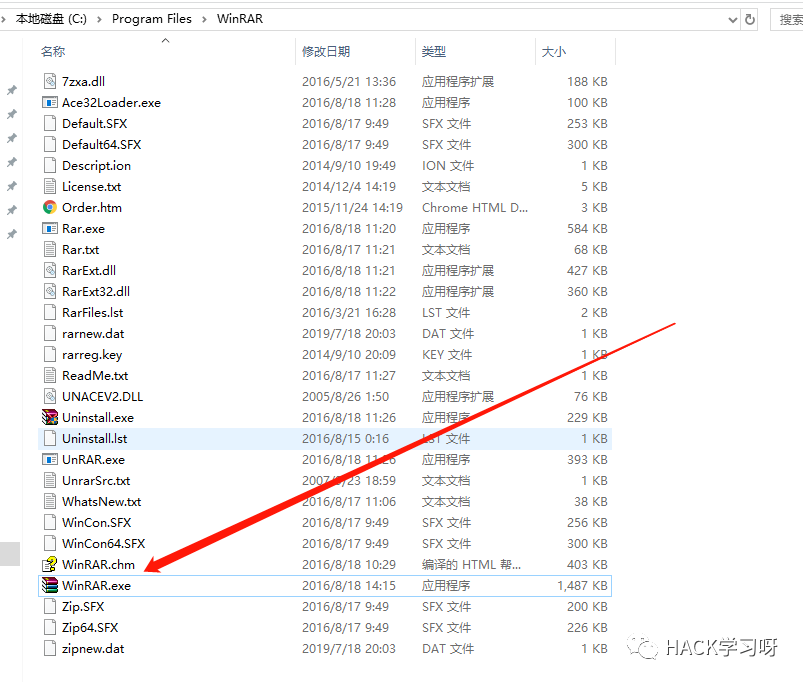803x682 pixels.
Task: Click the 584 KB size value
Action: tap(587, 228)
